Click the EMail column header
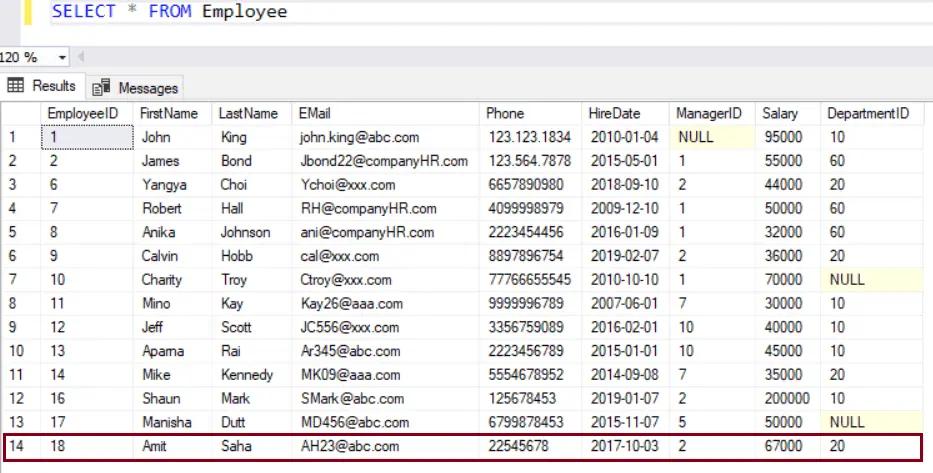Screen dimensions: 933x473 pyautogui.click(x=314, y=113)
